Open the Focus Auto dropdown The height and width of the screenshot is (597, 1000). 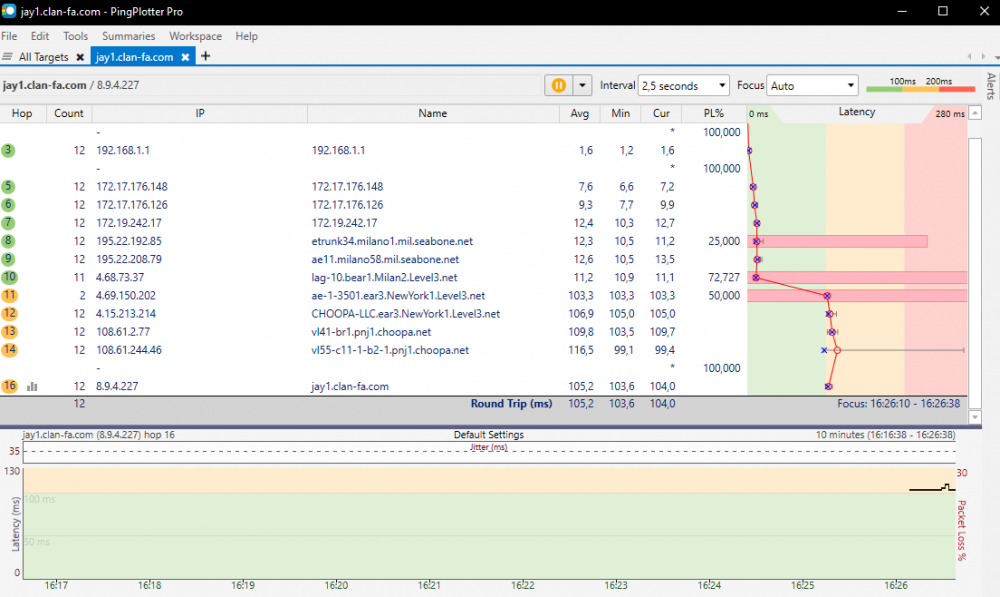pyautogui.click(x=812, y=85)
